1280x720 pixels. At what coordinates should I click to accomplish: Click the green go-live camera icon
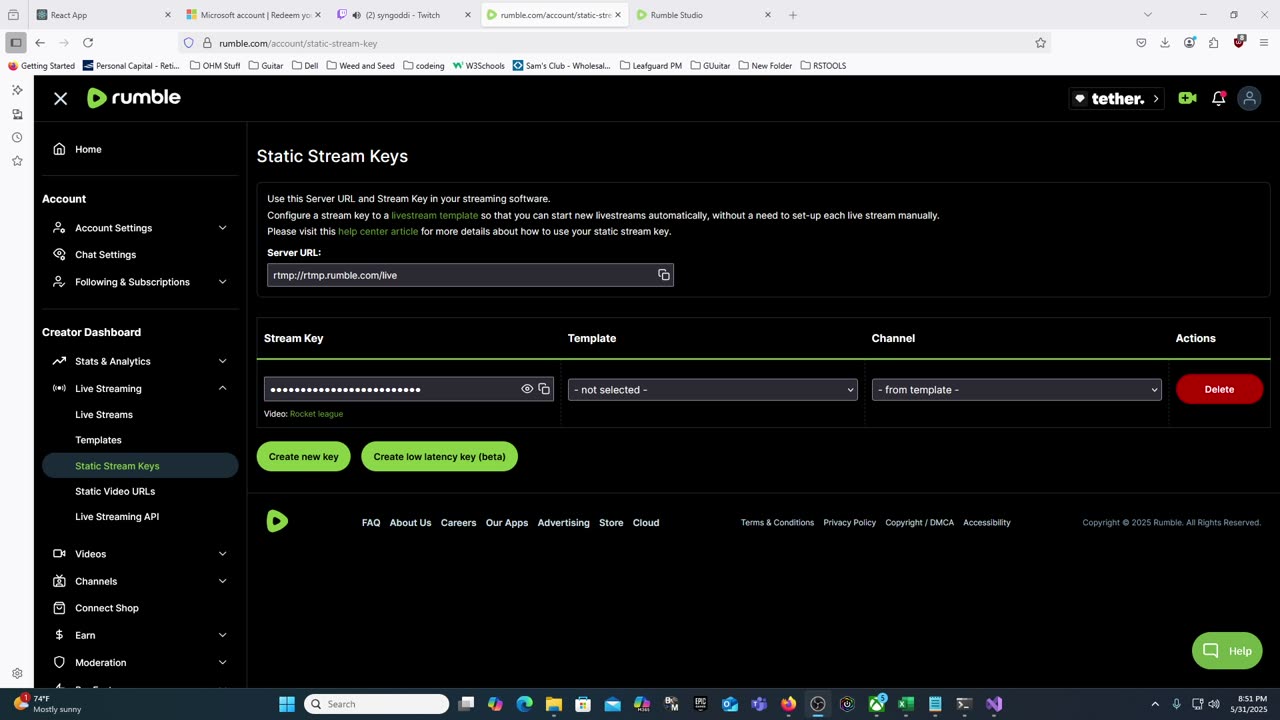[x=1187, y=98]
